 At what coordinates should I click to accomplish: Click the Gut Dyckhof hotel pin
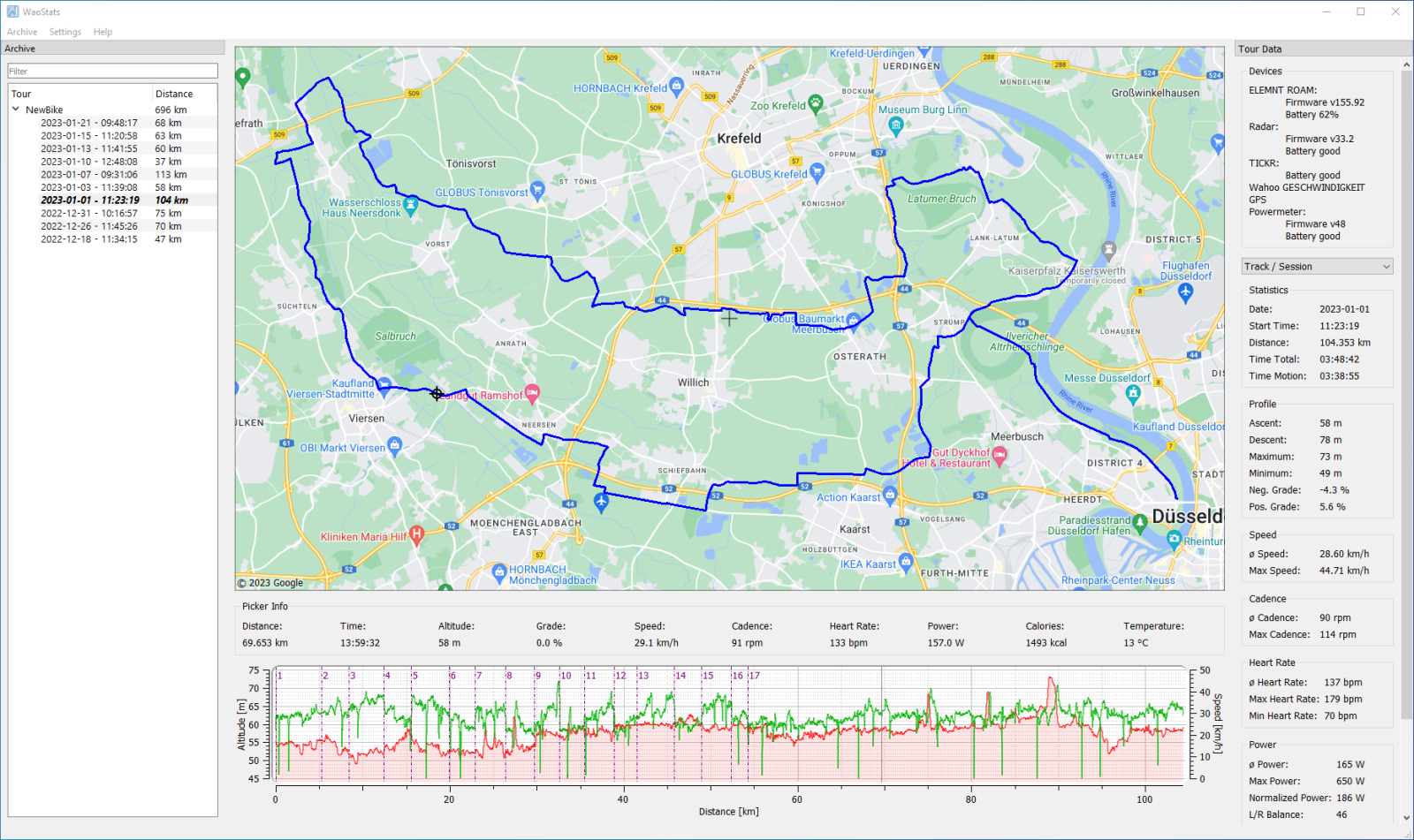point(1000,456)
